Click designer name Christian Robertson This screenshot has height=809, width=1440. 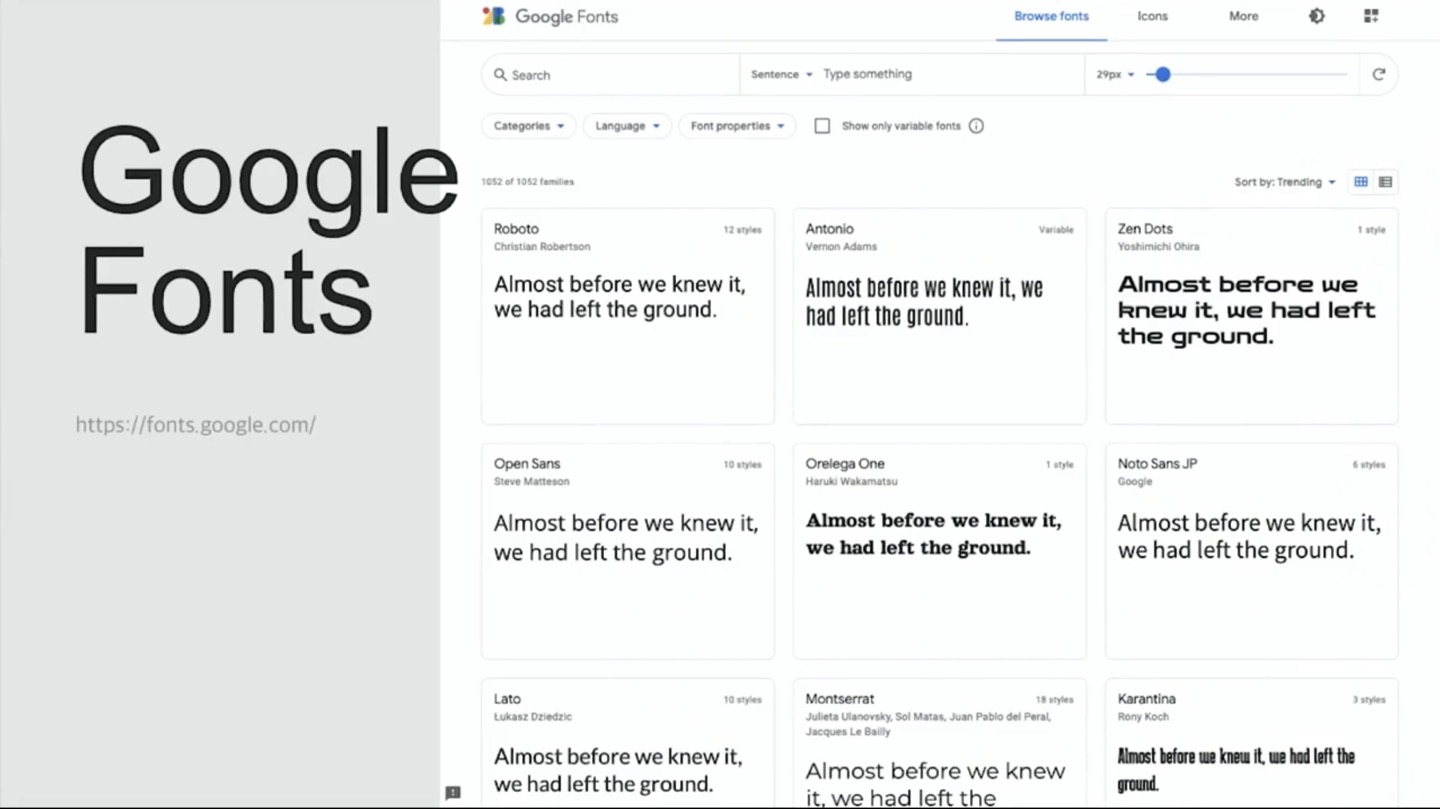(542, 247)
